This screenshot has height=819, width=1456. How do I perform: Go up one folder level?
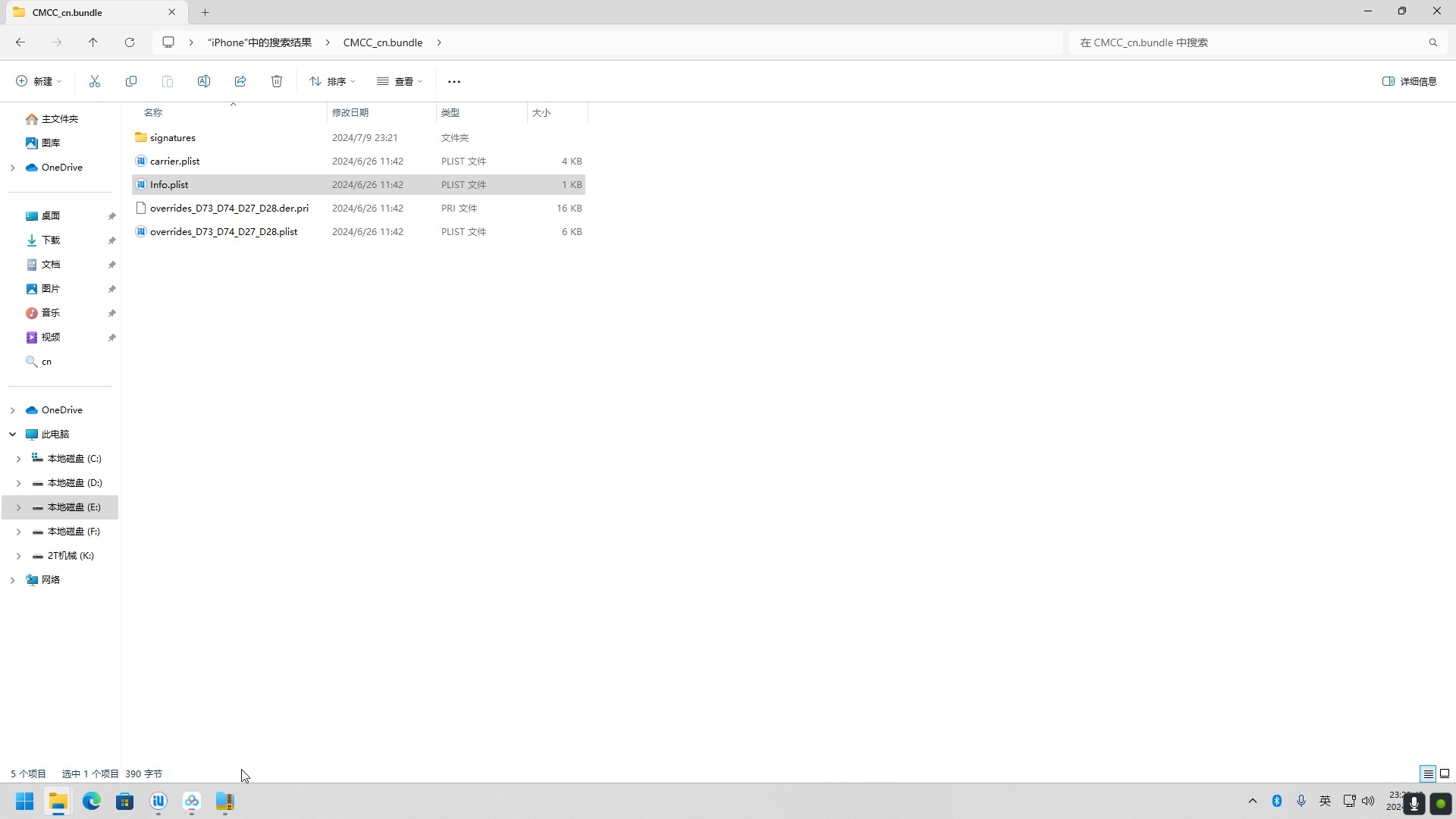tap(93, 42)
